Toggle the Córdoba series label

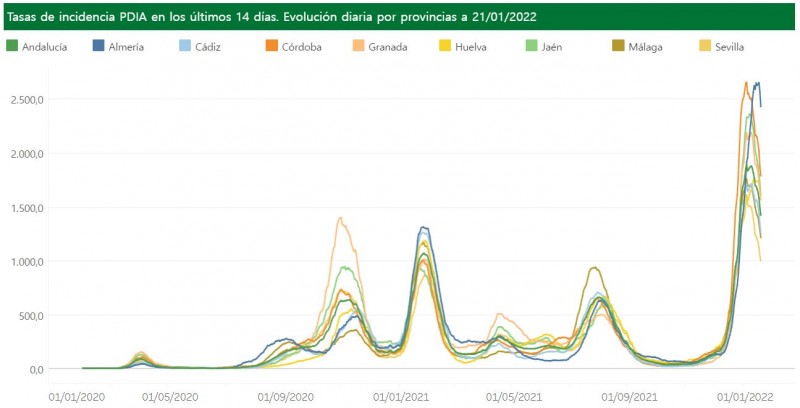(302, 47)
